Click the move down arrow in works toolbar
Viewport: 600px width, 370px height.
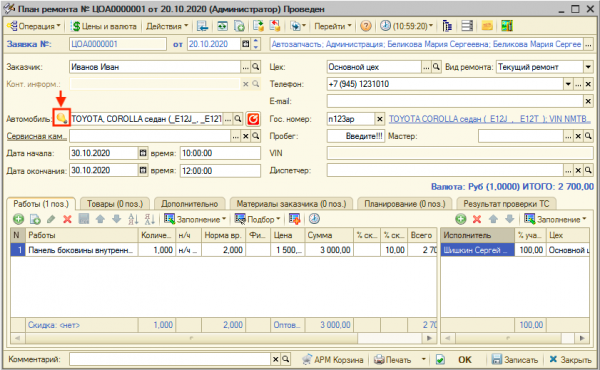(x=116, y=219)
